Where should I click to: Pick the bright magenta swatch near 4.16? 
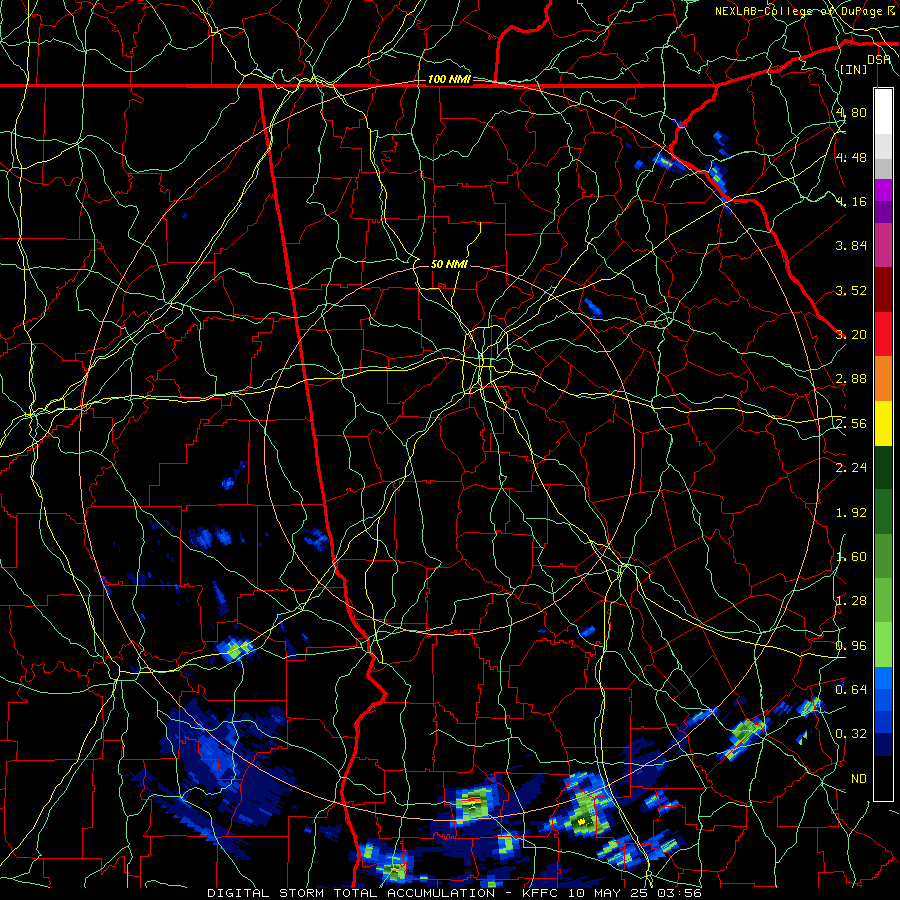[x=883, y=190]
